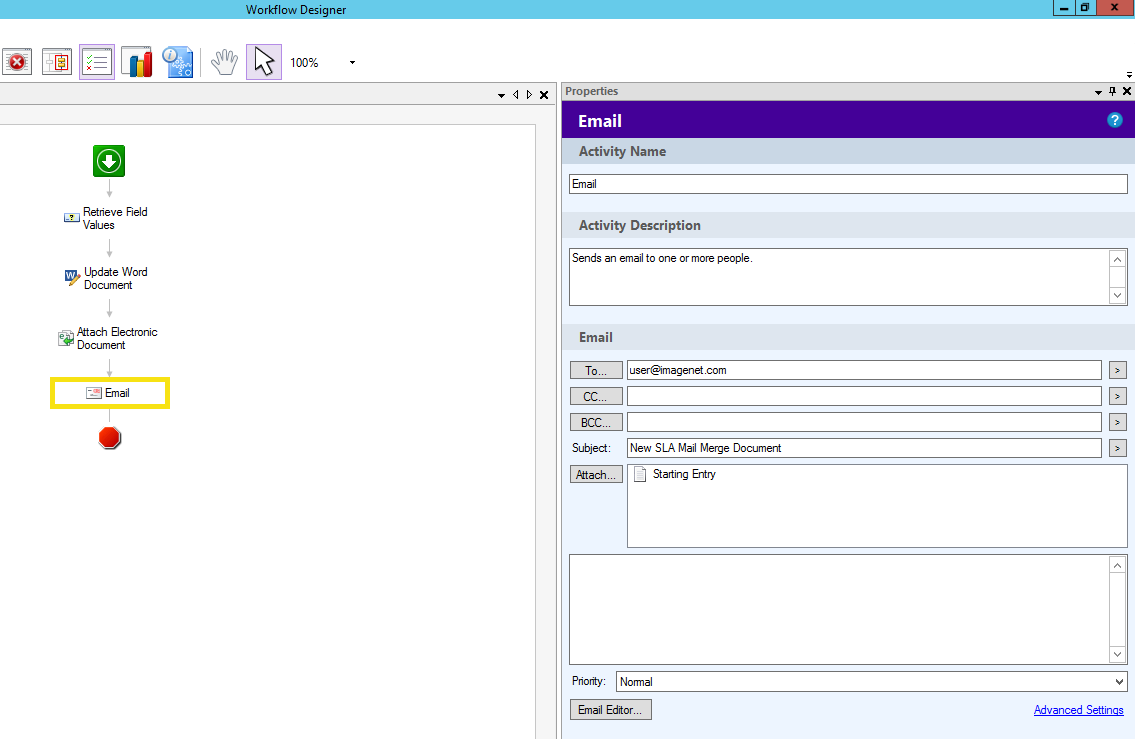Viewport: 1135px width, 739px height.
Task: Click the To... recipient button
Action: [596, 370]
